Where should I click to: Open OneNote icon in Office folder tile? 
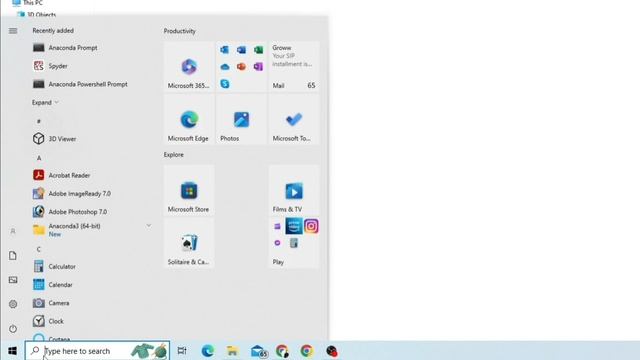pos(258,67)
